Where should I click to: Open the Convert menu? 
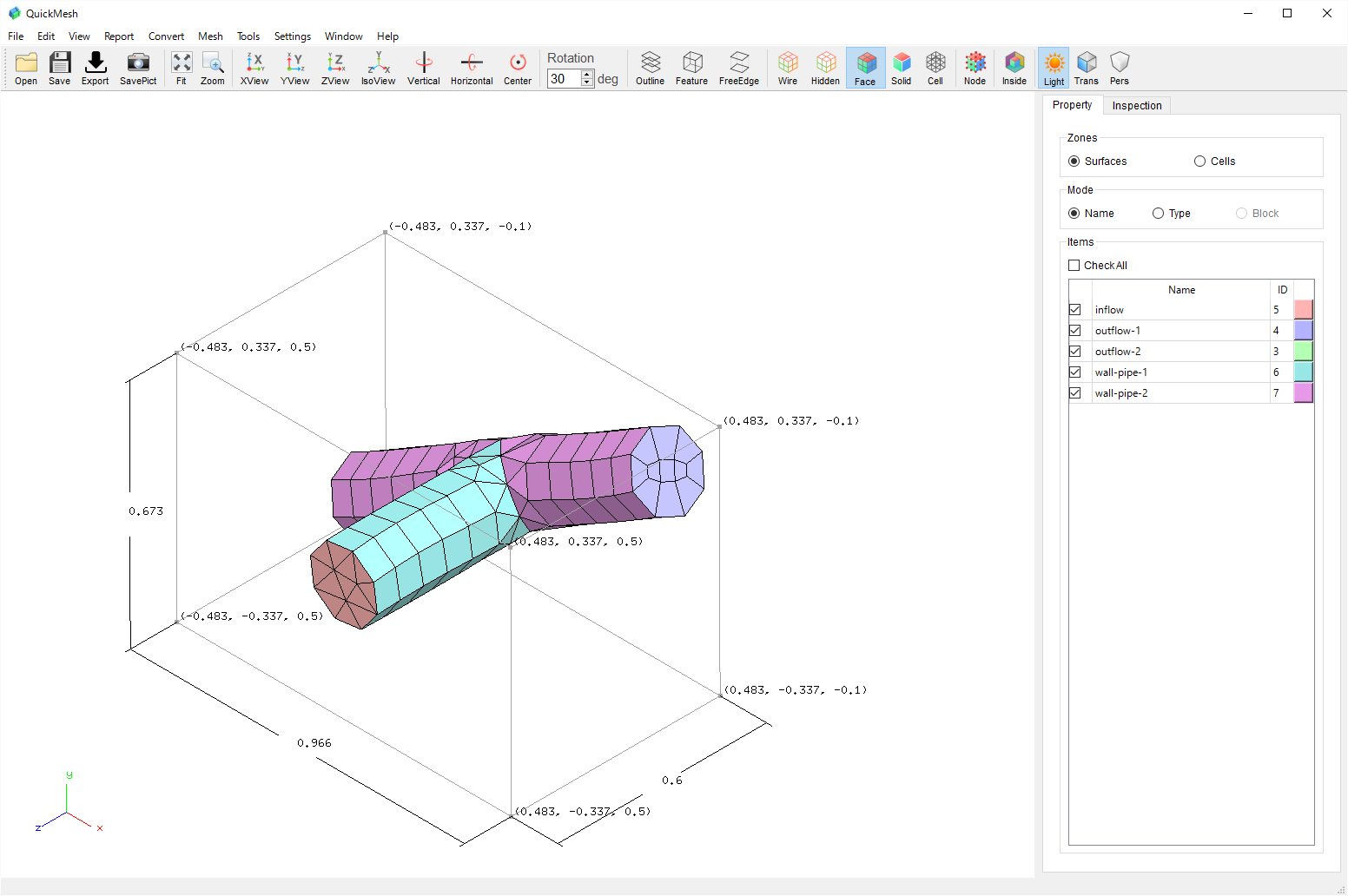pos(166,36)
